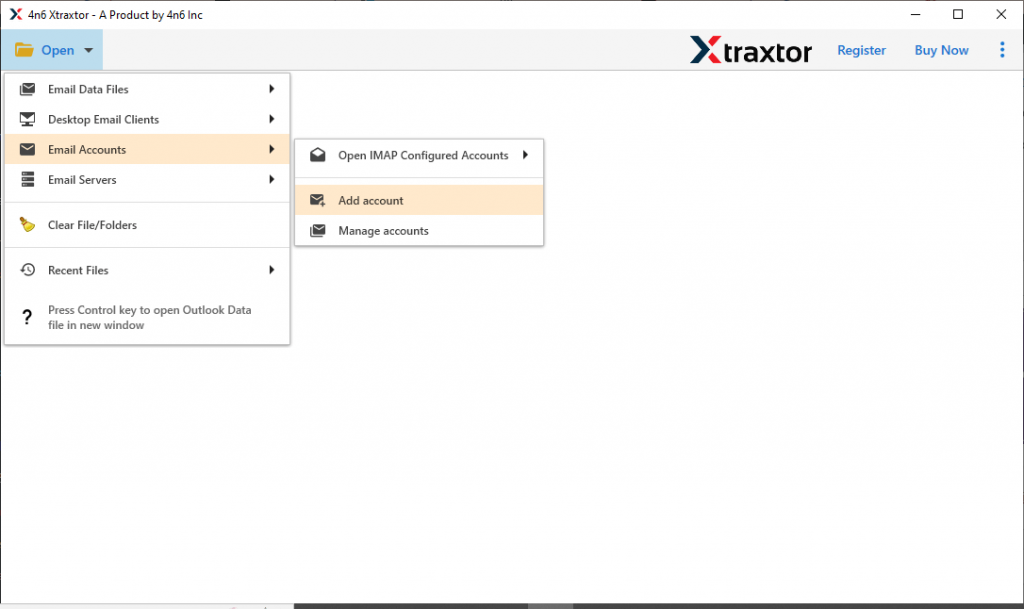This screenshot has width=1024, height=609.
Task: Expand the Email Data Files submenu arrow
Action: pyautogui.click(x=272, y=90)
